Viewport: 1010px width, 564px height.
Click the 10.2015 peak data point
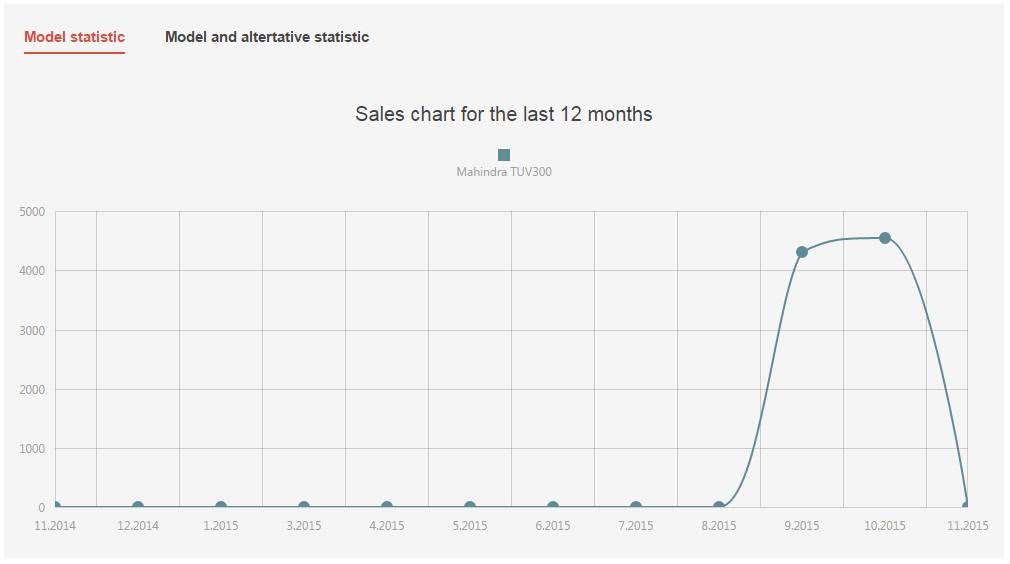tap(885, 238)
